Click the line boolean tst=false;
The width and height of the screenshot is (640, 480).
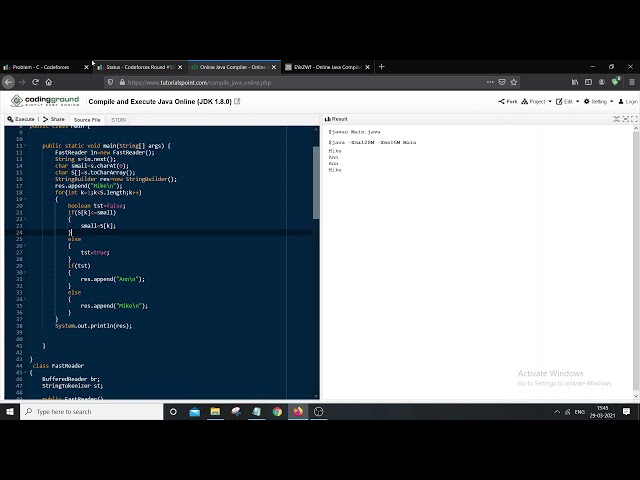(97, 206)
